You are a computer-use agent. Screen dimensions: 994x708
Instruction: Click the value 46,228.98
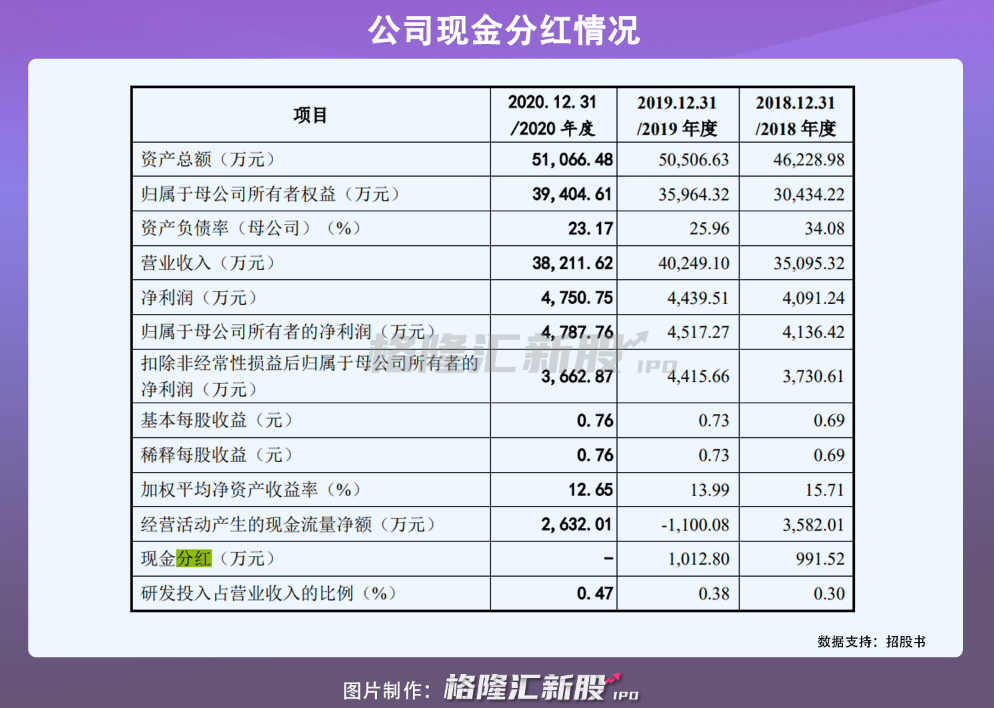click(x=809, y=160)
